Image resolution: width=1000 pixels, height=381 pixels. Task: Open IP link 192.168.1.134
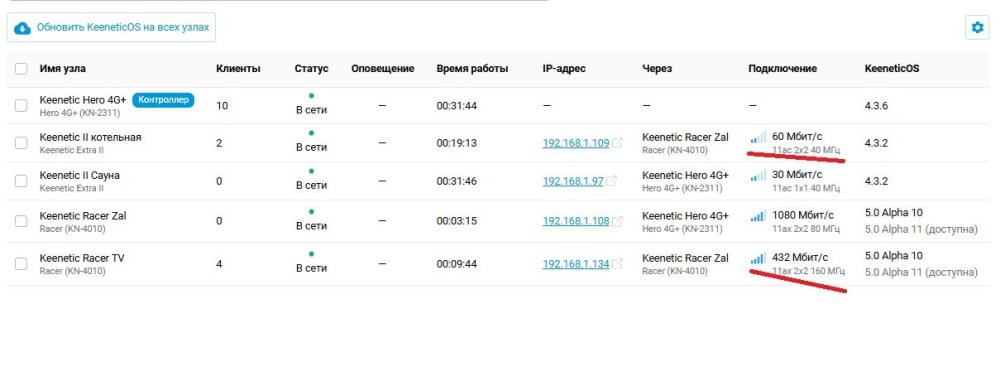click(x=576, y=264)
